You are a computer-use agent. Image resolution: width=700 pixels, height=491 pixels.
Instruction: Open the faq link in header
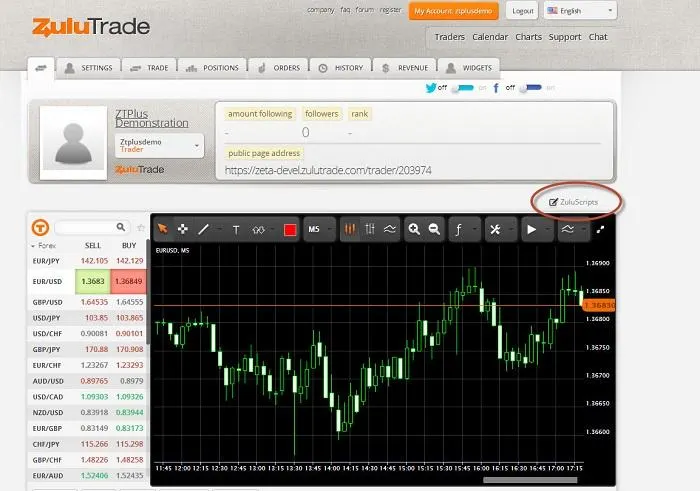(345, 10)
